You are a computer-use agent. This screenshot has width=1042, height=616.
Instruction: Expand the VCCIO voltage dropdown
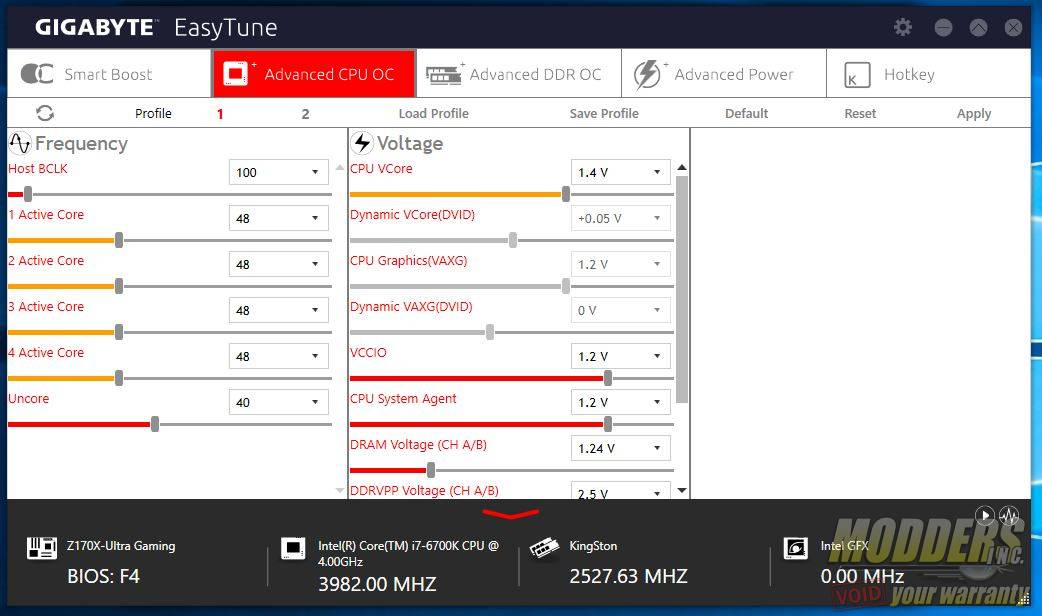tap(621, 356)
